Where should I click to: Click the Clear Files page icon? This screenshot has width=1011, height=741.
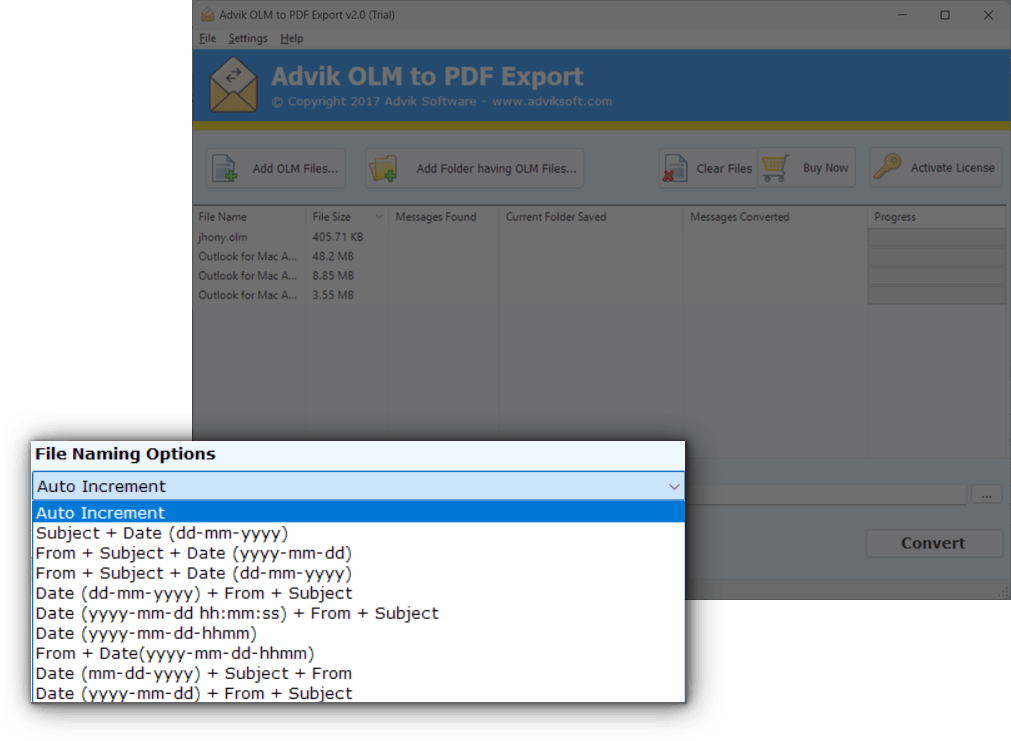(x=674, y=168)
